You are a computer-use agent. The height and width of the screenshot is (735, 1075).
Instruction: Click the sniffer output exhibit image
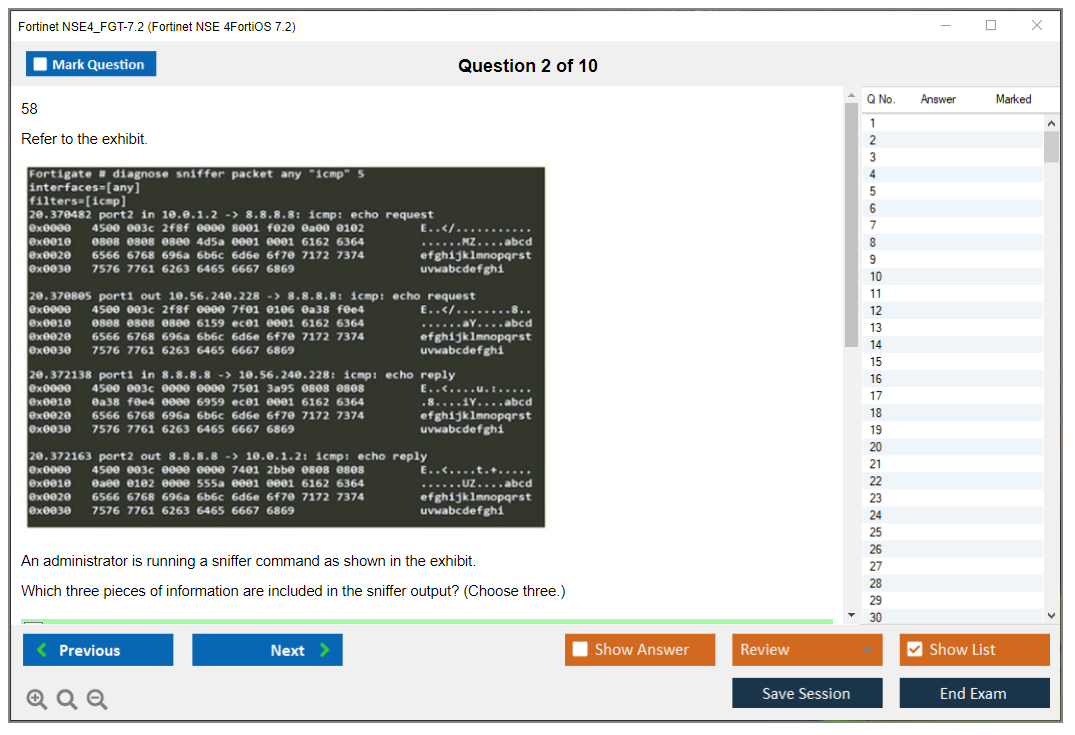pos(286,347)
